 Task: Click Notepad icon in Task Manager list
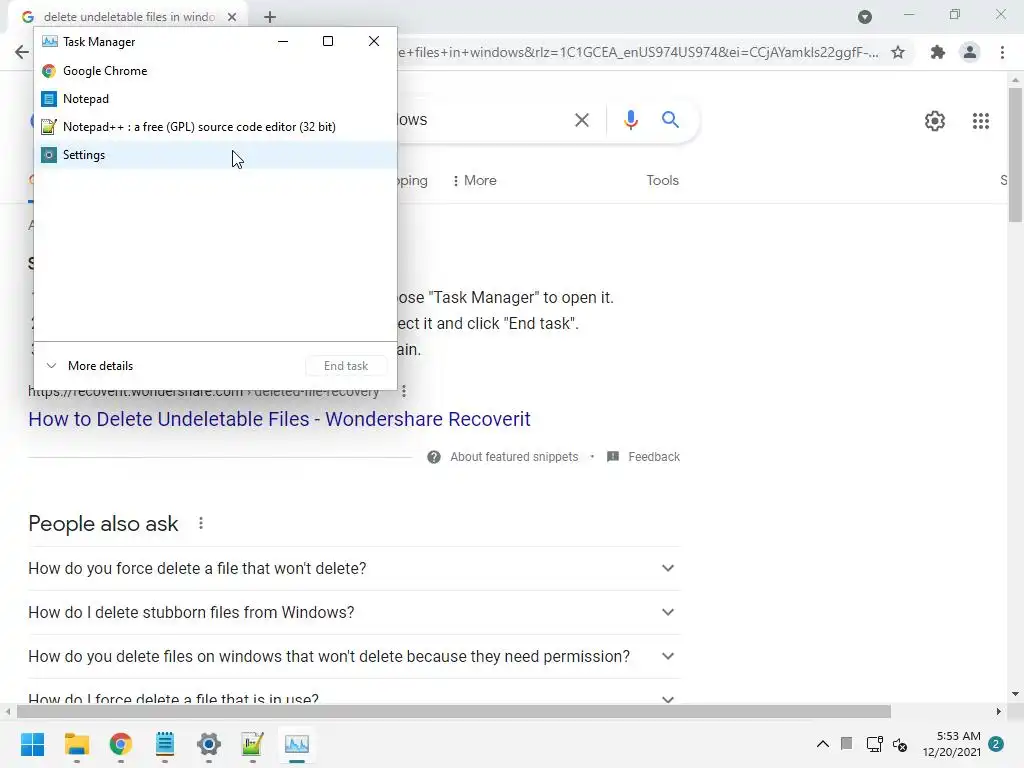click(49, 99)
